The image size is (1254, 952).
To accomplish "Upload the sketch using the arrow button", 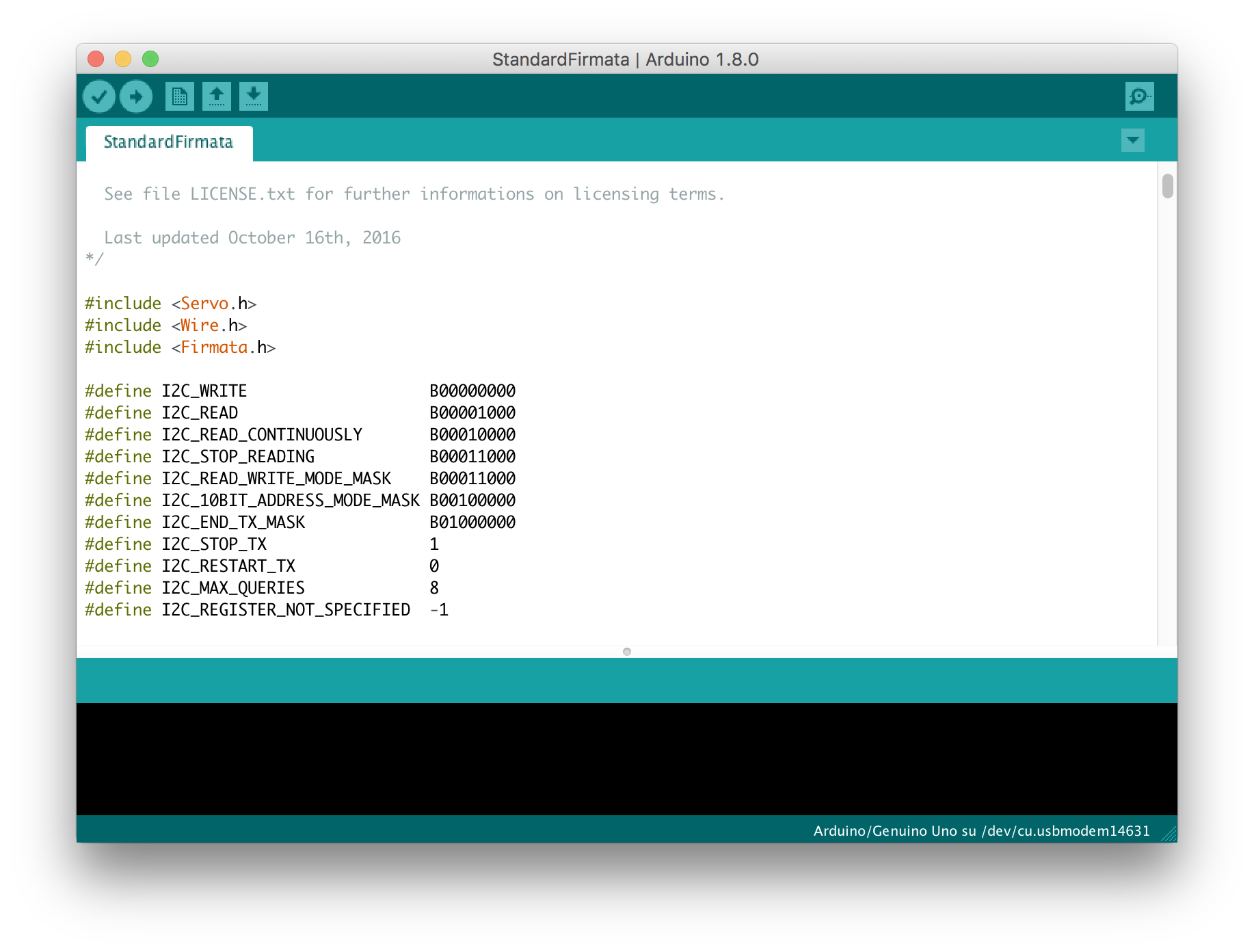I will point(136,96).
